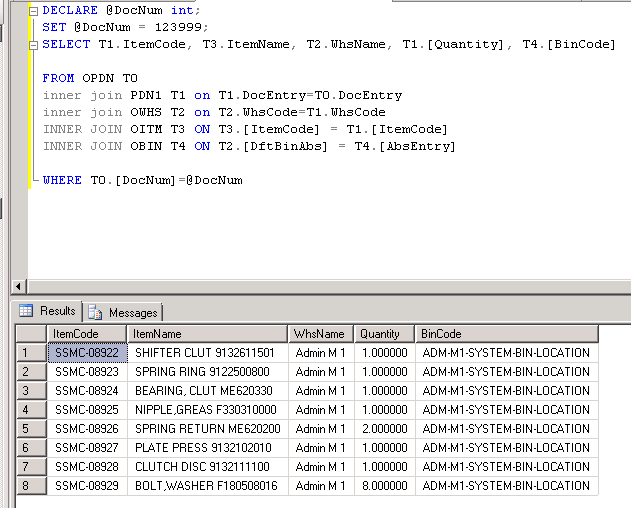
Task: Click Admin M 1 in row 4
Action: coord(321,410)
